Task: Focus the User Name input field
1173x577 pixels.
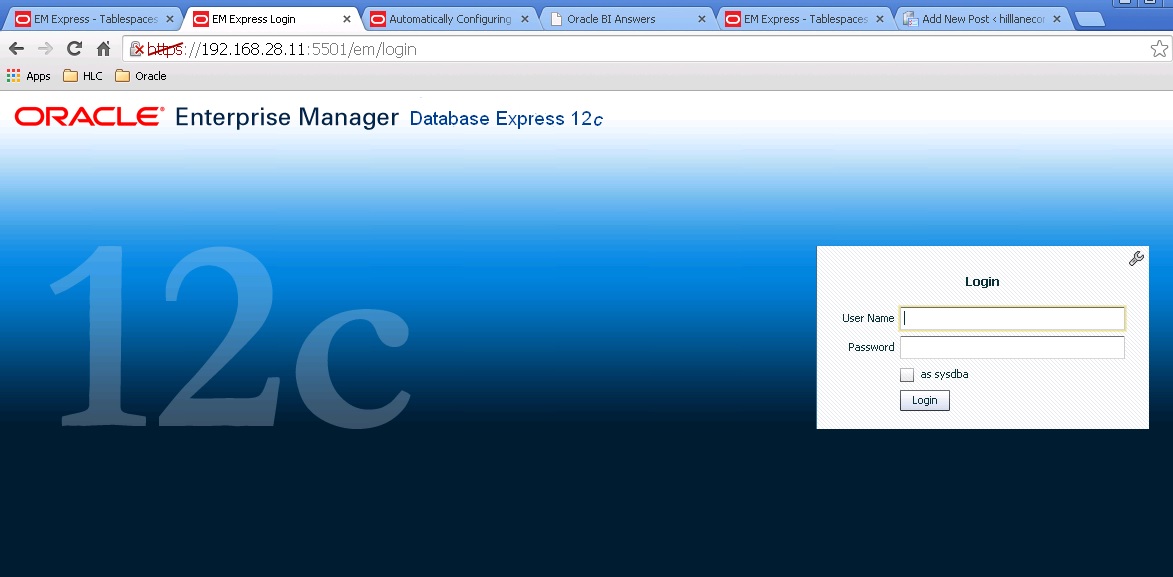Action: [x=1012, y=318]
